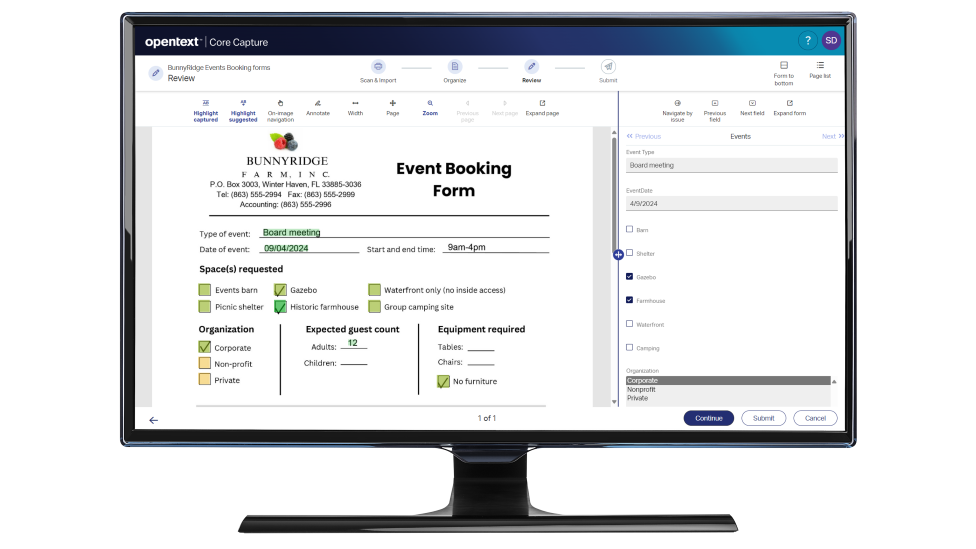The height and width of the screenshot is (549, 976).
Task: Select Nonprofit in Organization list
Action: point(728,390)
